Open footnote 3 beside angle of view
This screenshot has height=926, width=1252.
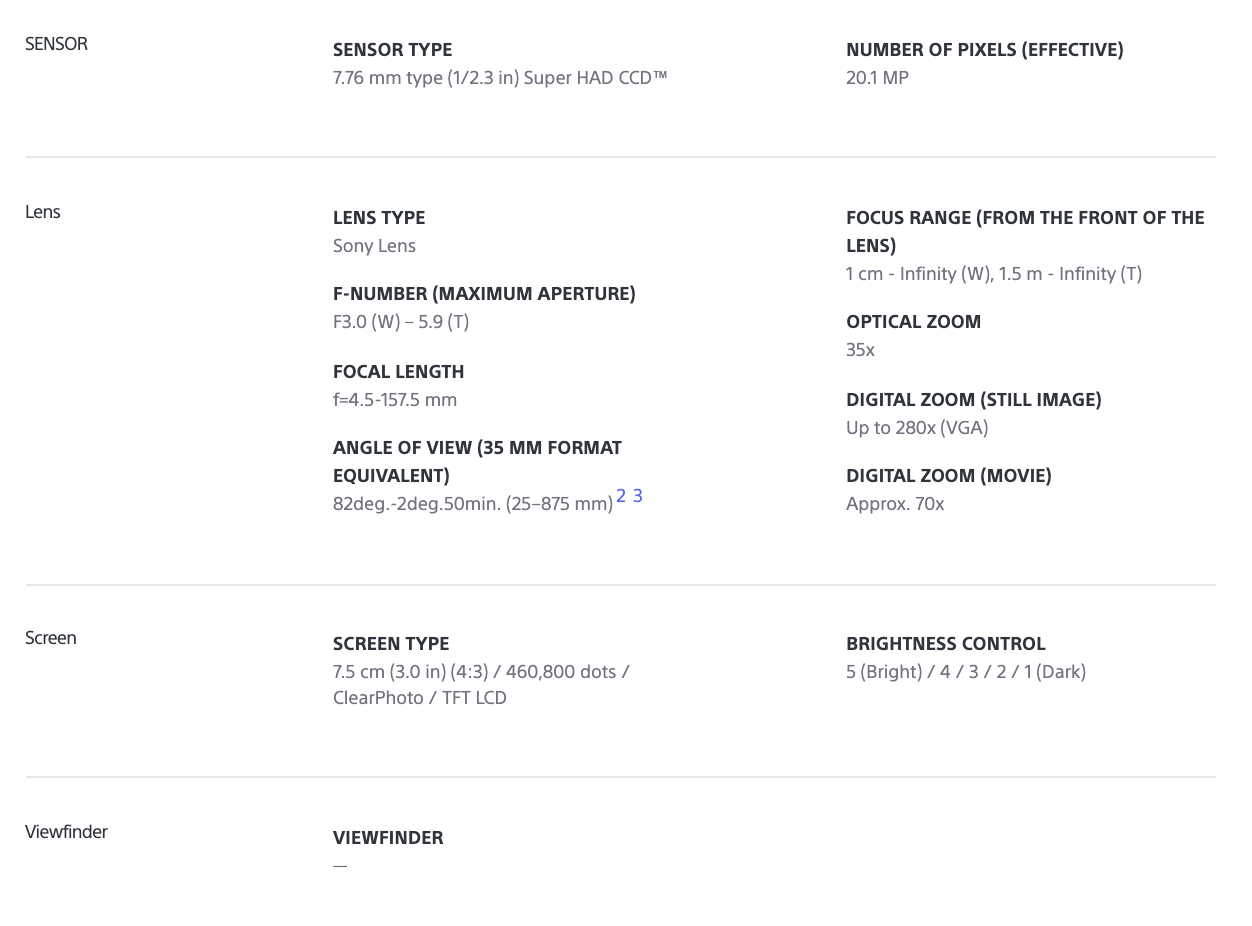pyautogui.click(x=638, y=496)
